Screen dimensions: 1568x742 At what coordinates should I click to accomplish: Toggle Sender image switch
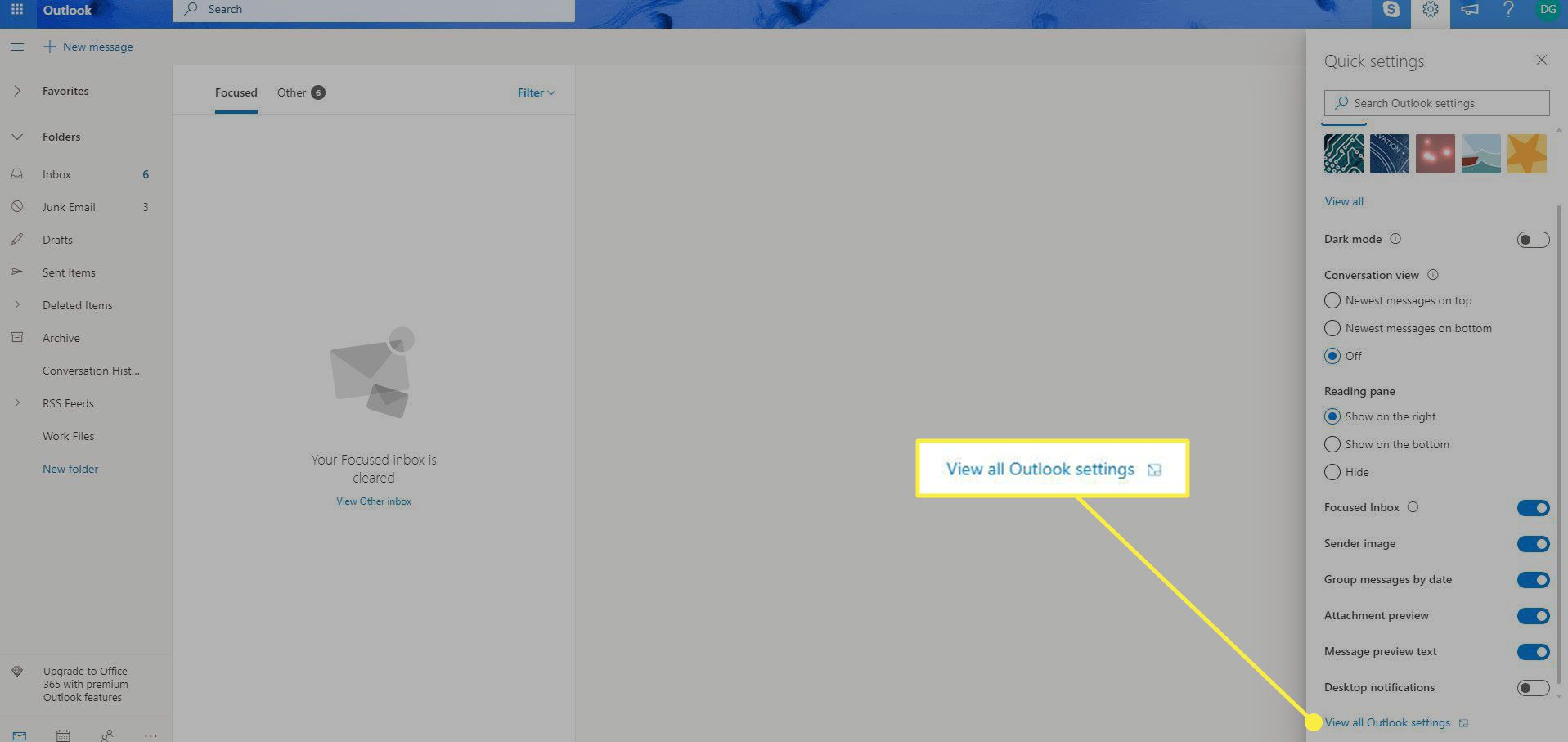[x=1533, y=544]
